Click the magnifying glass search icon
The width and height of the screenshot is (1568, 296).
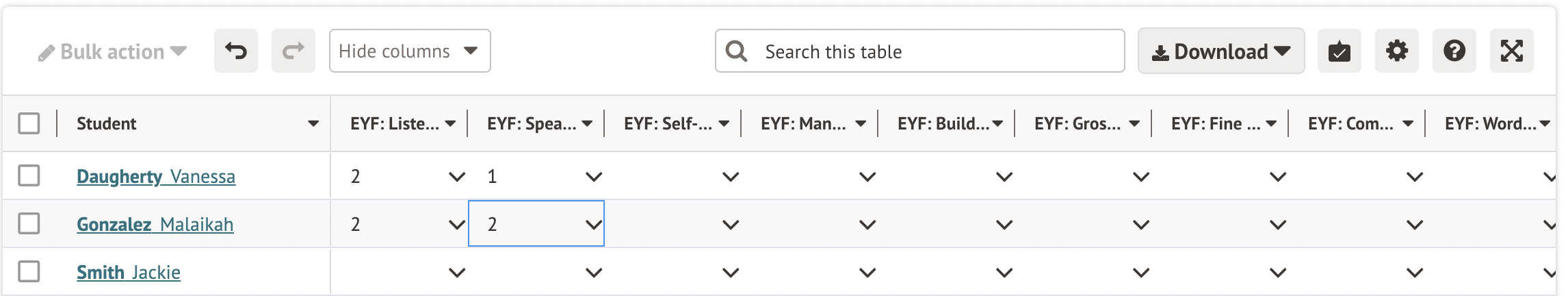(x=736, y=51)
